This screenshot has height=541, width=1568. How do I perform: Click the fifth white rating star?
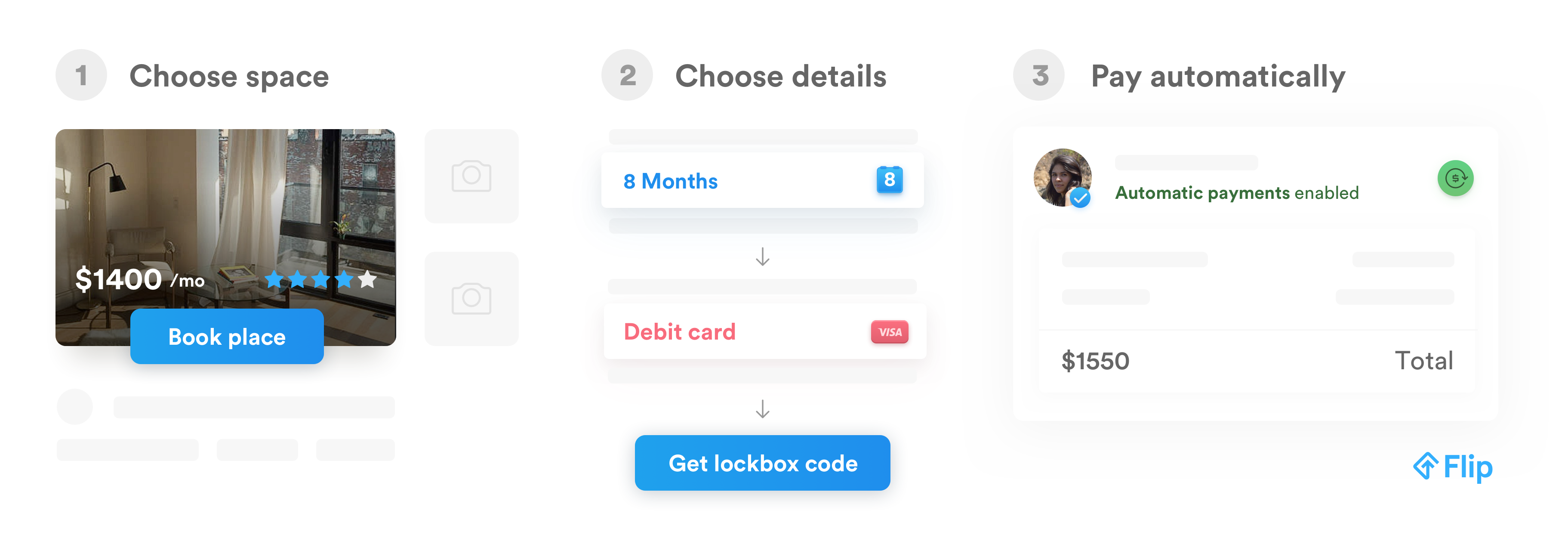(367, 279)
